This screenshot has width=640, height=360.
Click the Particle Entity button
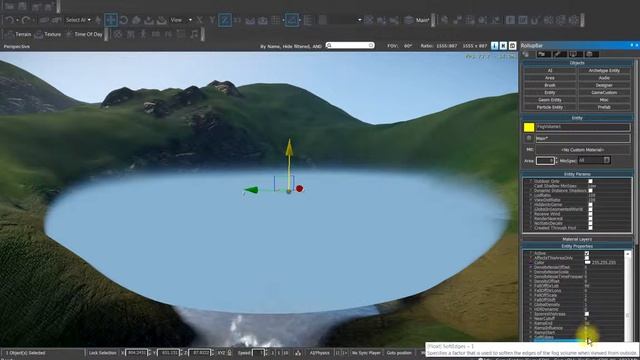(550, 107)
